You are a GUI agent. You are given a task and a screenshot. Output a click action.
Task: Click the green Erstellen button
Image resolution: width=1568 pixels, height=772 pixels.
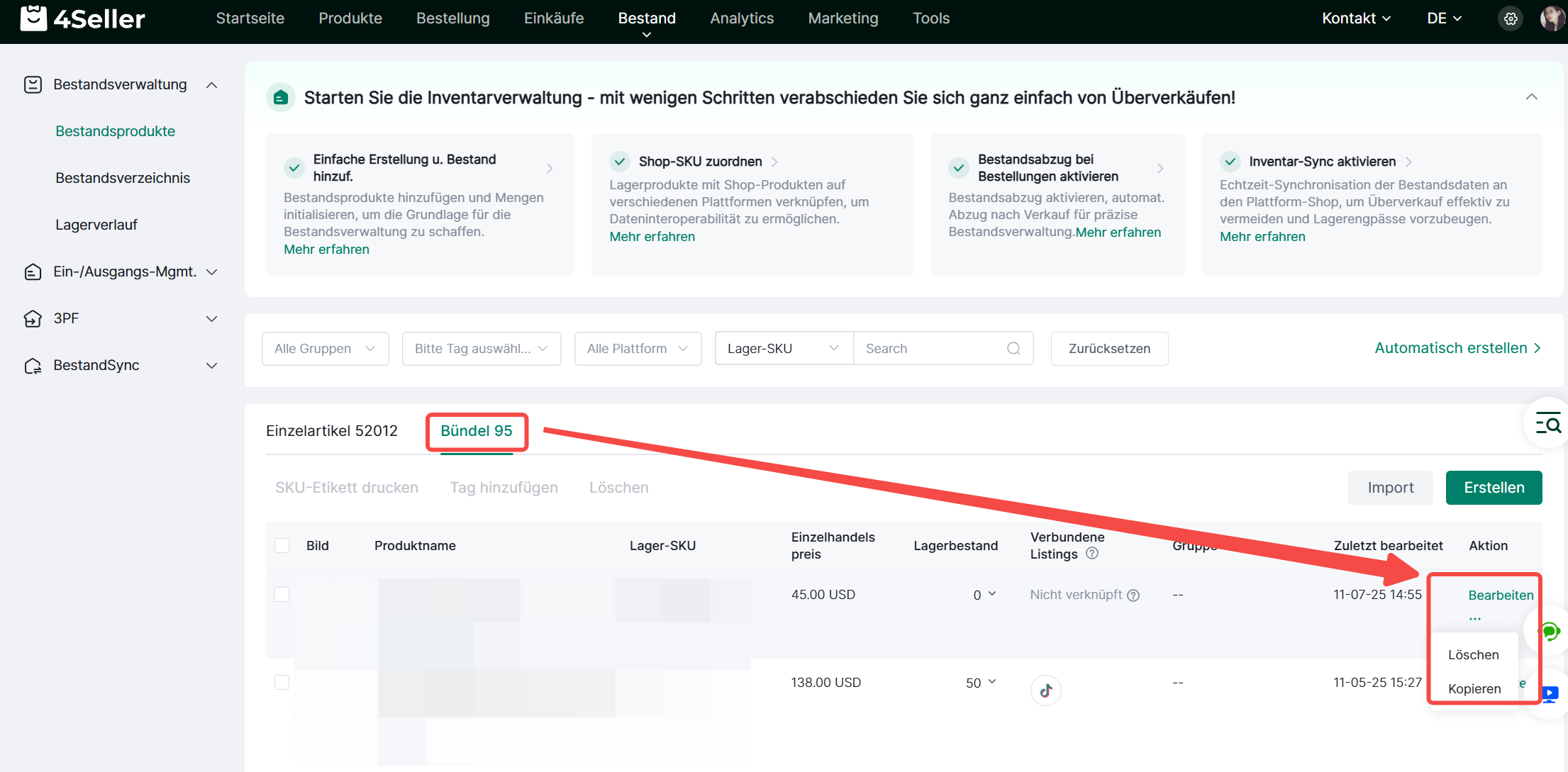(x=1494, y=488)
